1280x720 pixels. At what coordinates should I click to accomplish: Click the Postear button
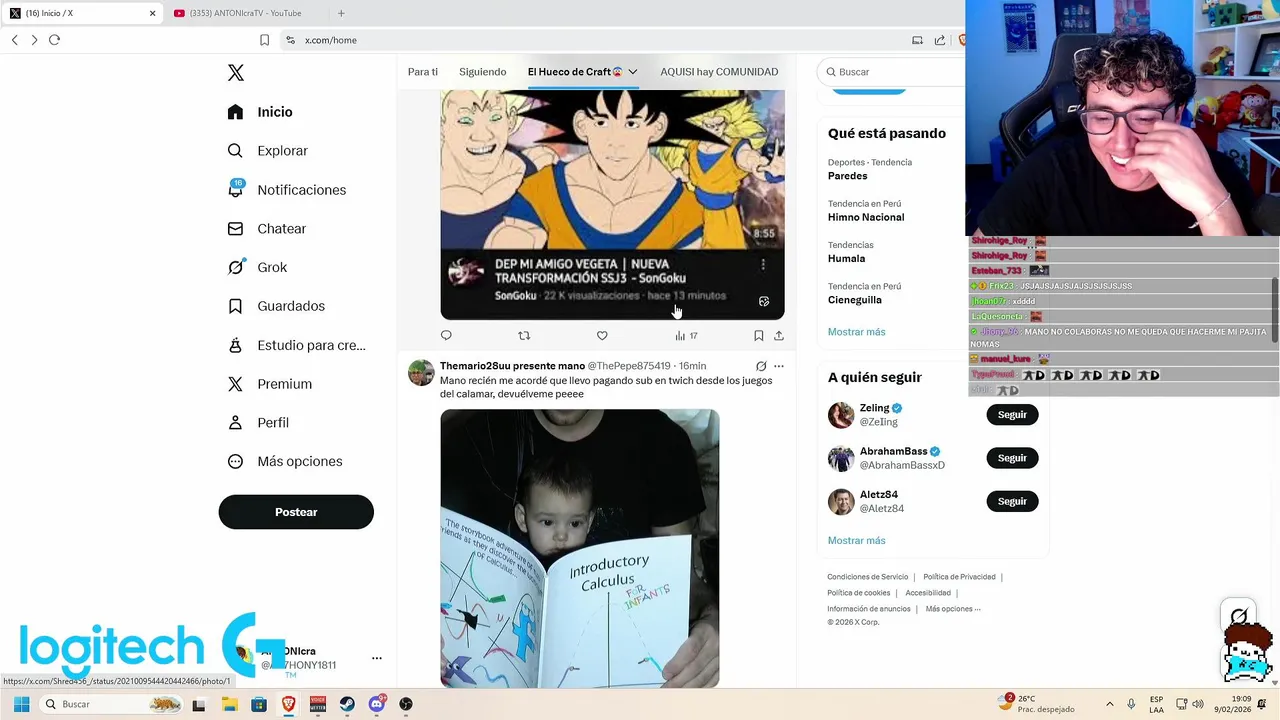pyautogui.click(x=296, y=512)
